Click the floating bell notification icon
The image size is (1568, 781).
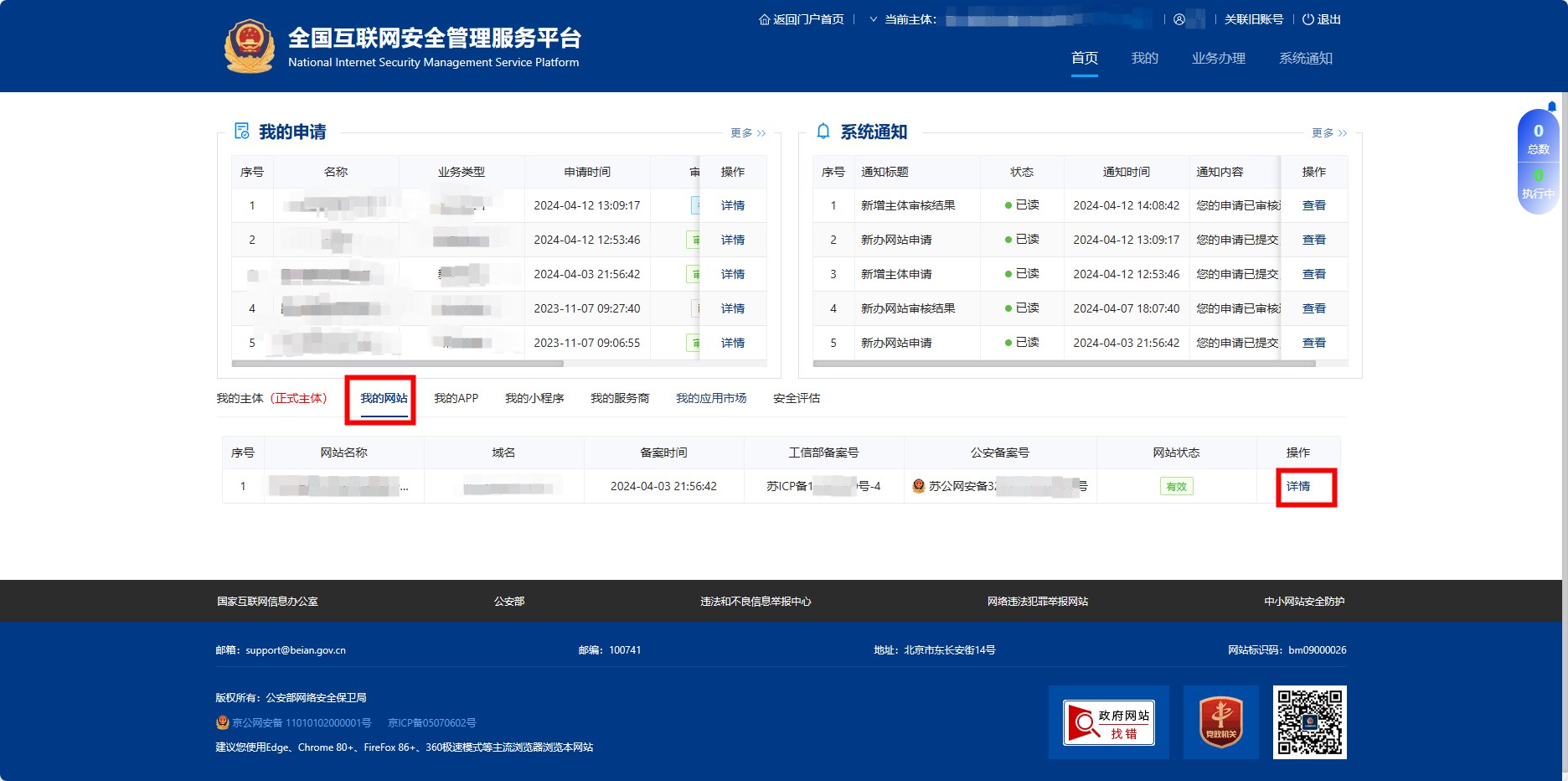(x=1551, y=106)
